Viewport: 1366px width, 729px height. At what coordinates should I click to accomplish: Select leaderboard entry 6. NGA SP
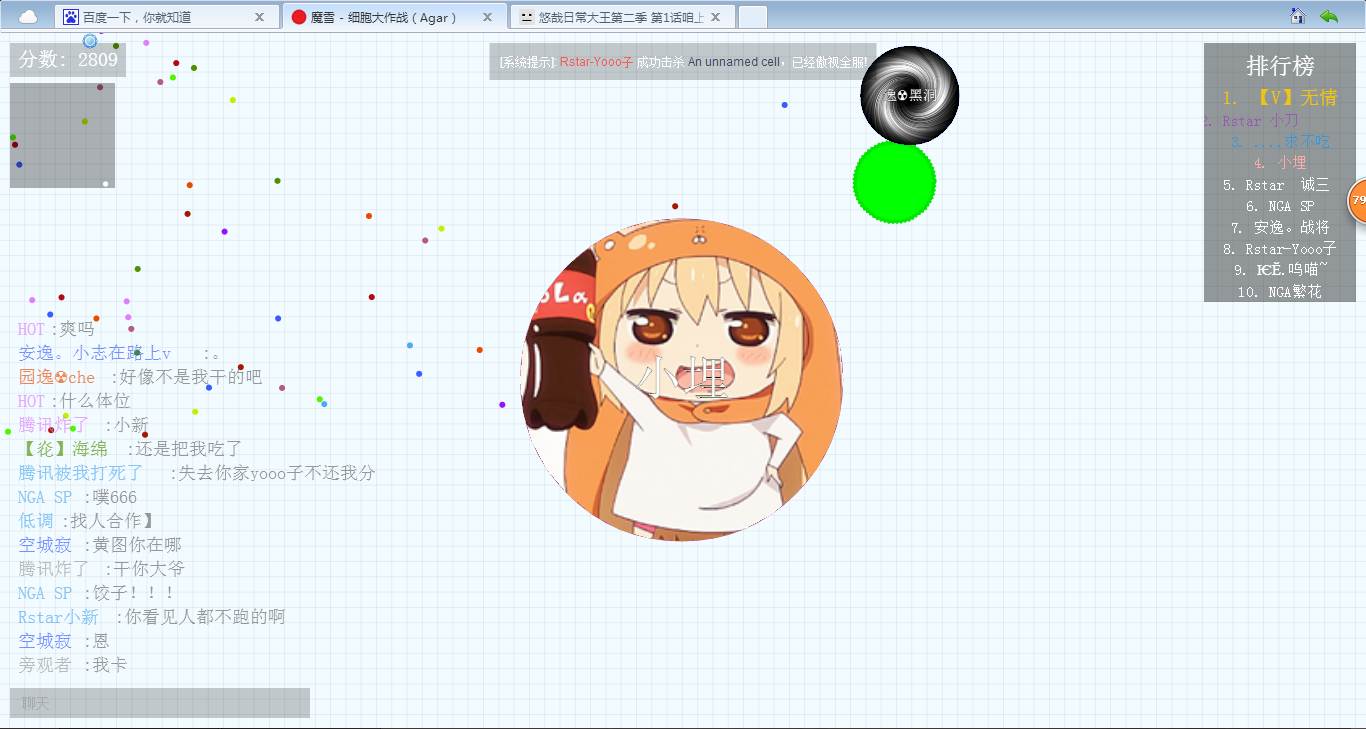(1280, 206)
